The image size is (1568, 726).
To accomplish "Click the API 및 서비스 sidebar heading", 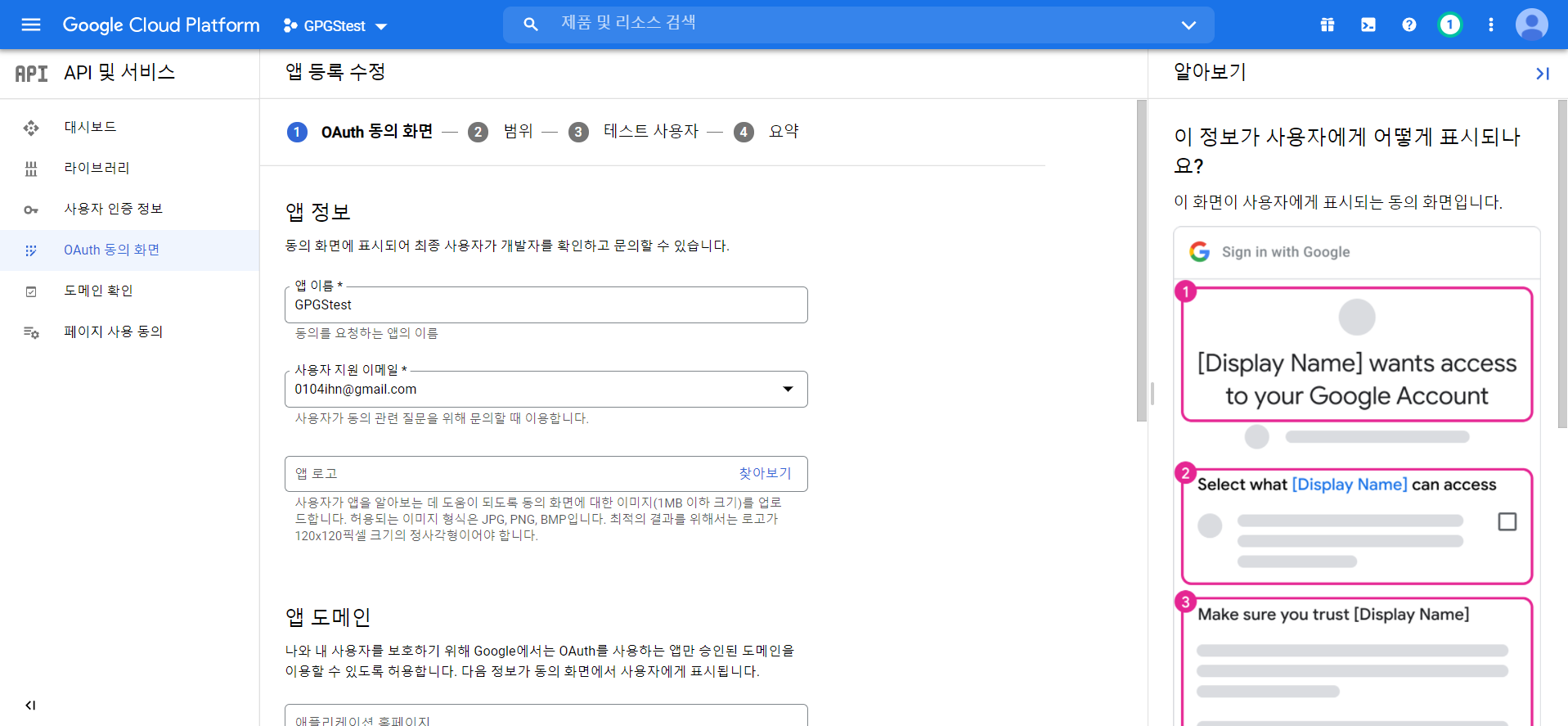I will point(119,73).
